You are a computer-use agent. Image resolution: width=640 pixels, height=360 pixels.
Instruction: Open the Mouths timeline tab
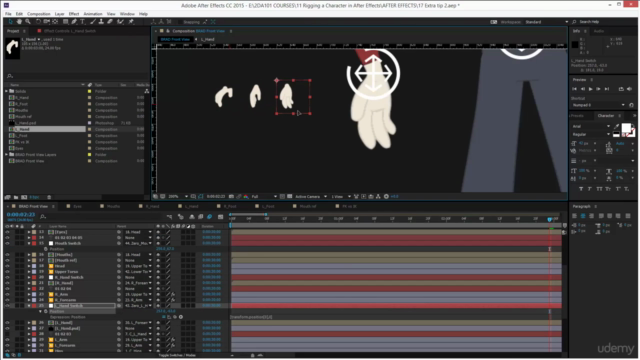pyautogui.click(x=113, y=207)
